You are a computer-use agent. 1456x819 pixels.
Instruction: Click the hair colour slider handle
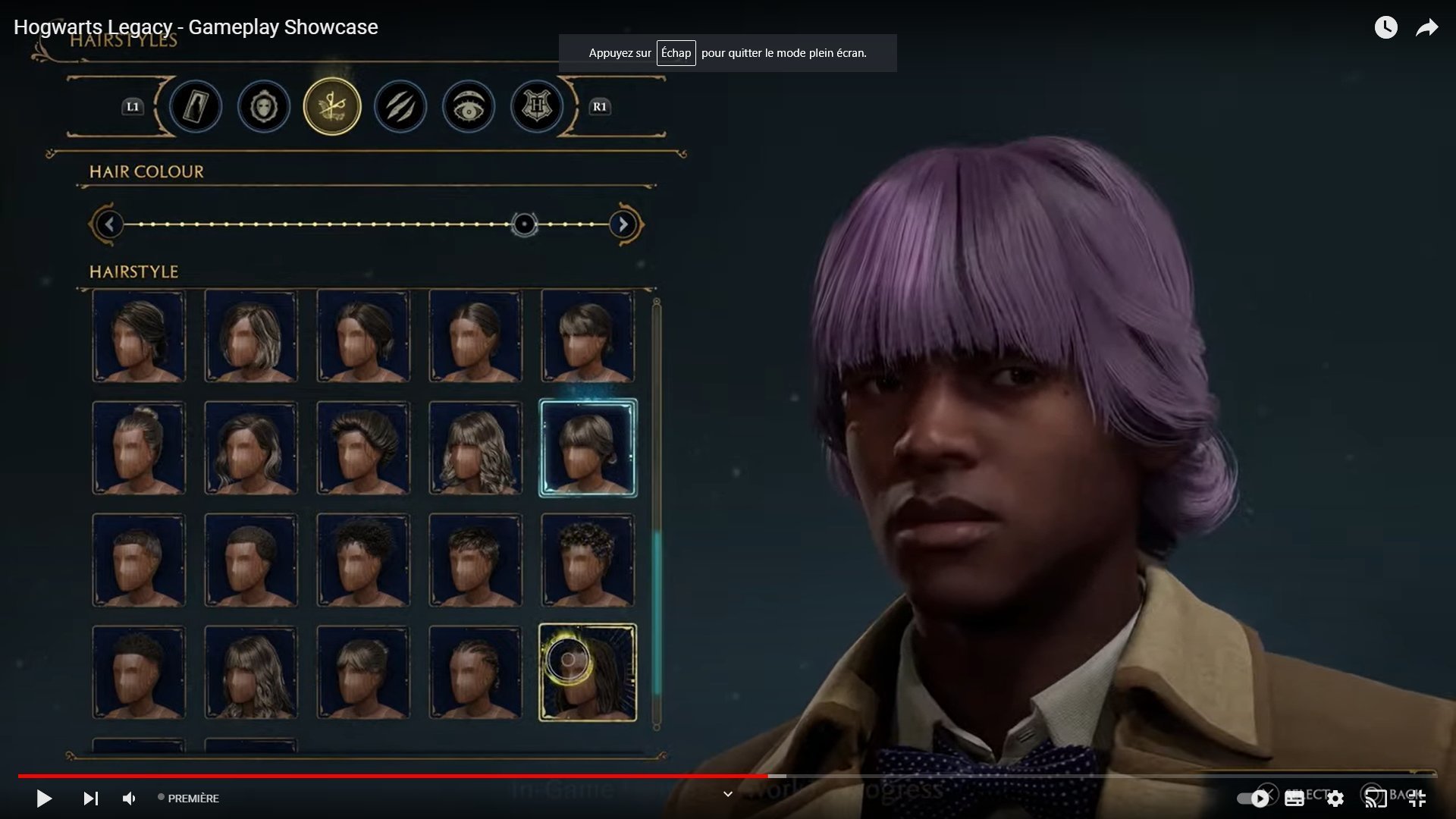pyautogui.click(x=524, y=224)
